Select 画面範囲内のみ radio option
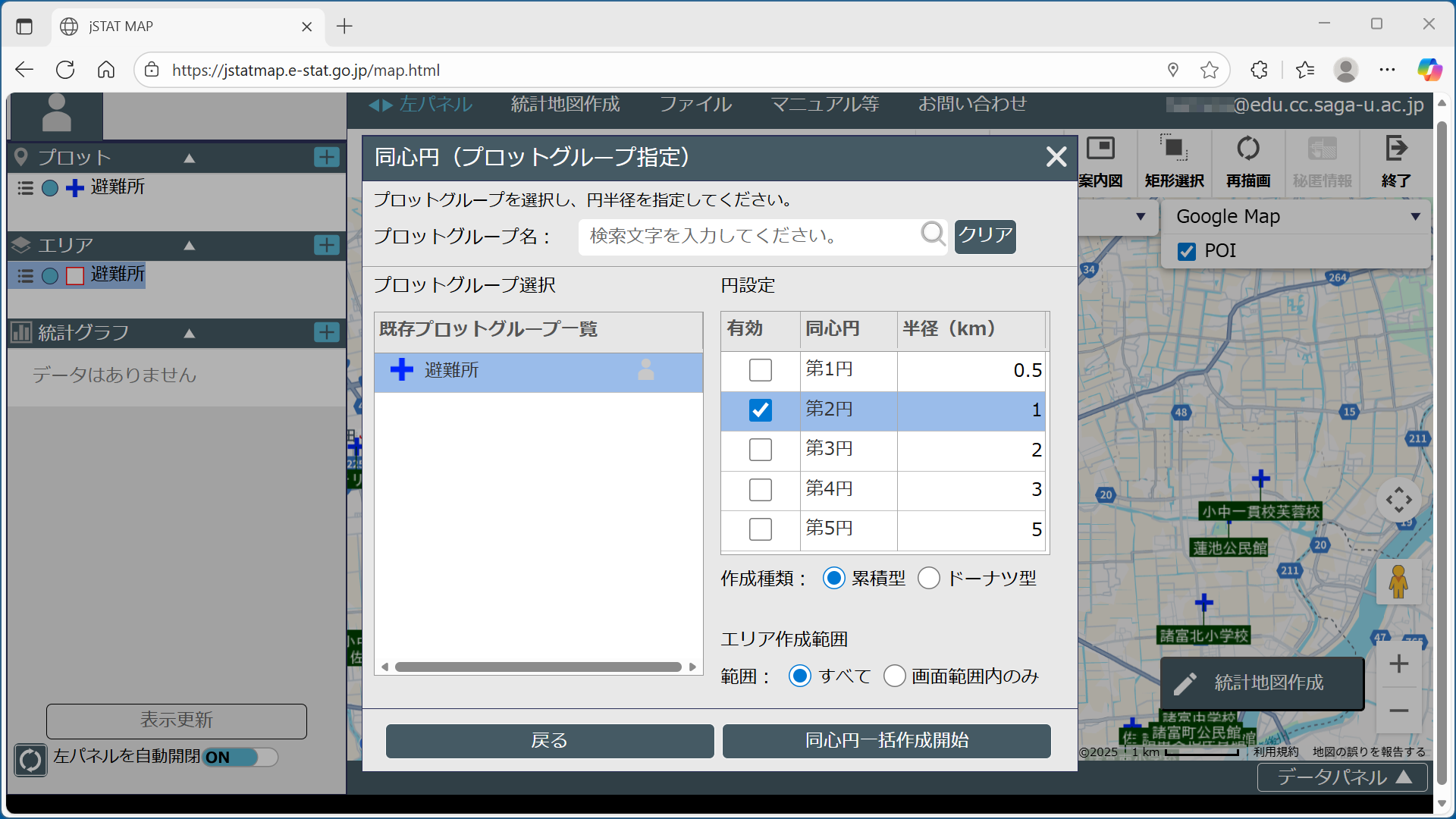This screenshot has height=819, width=1456. 895,676
